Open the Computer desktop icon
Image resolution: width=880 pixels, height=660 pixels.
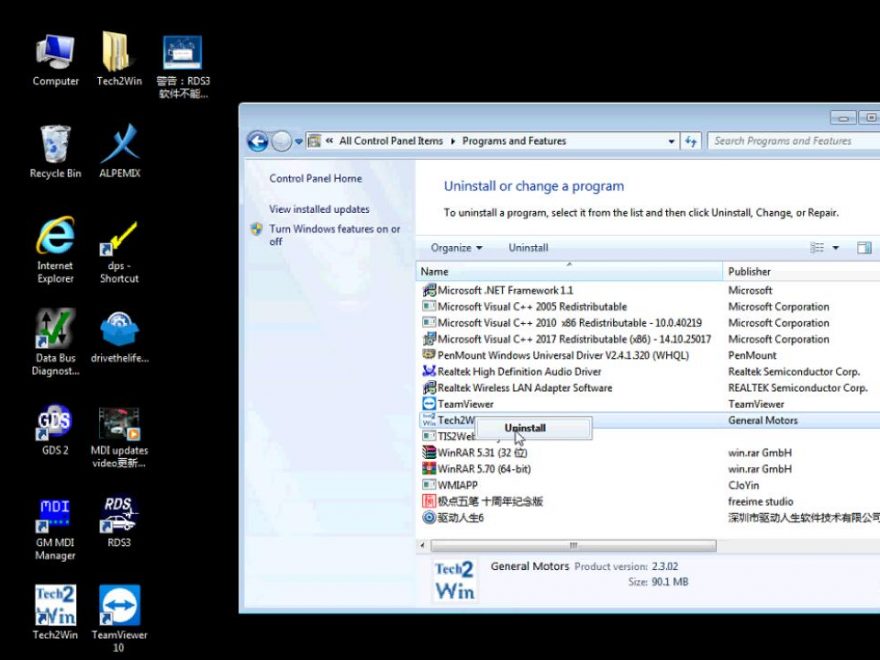(x=55, y=59)
